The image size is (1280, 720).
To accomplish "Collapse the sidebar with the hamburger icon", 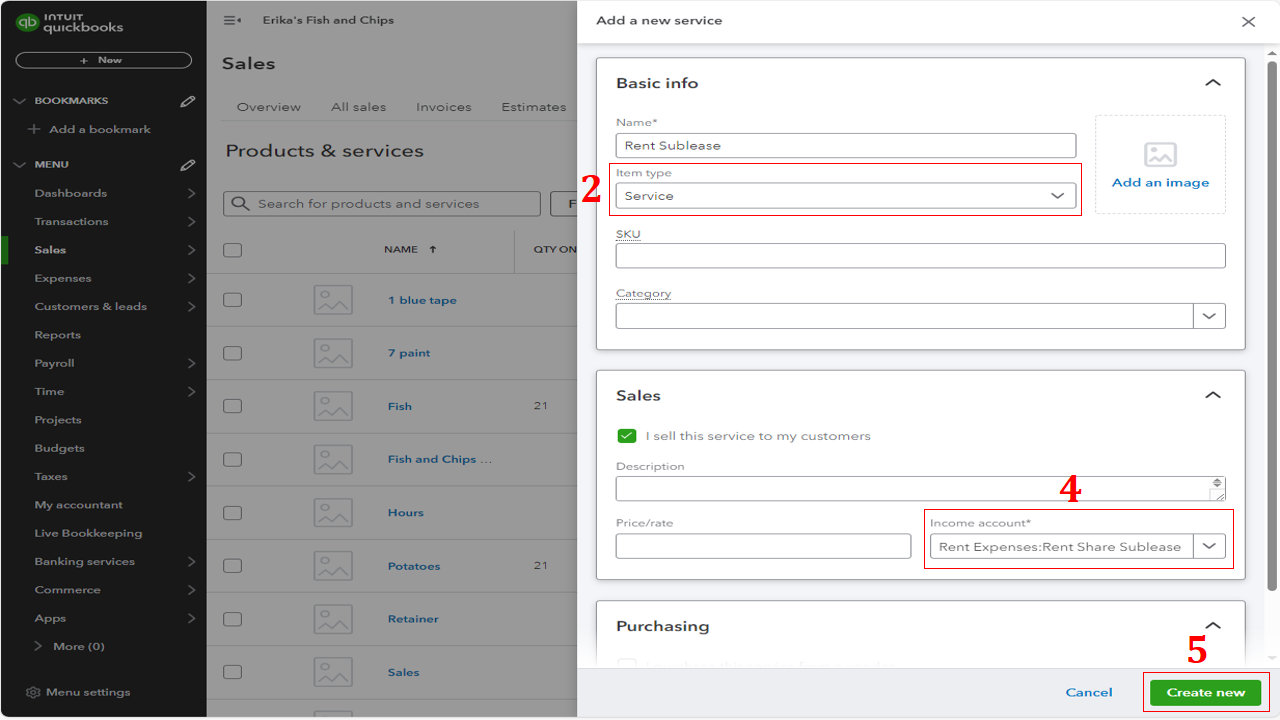I will tap(232, 20).
